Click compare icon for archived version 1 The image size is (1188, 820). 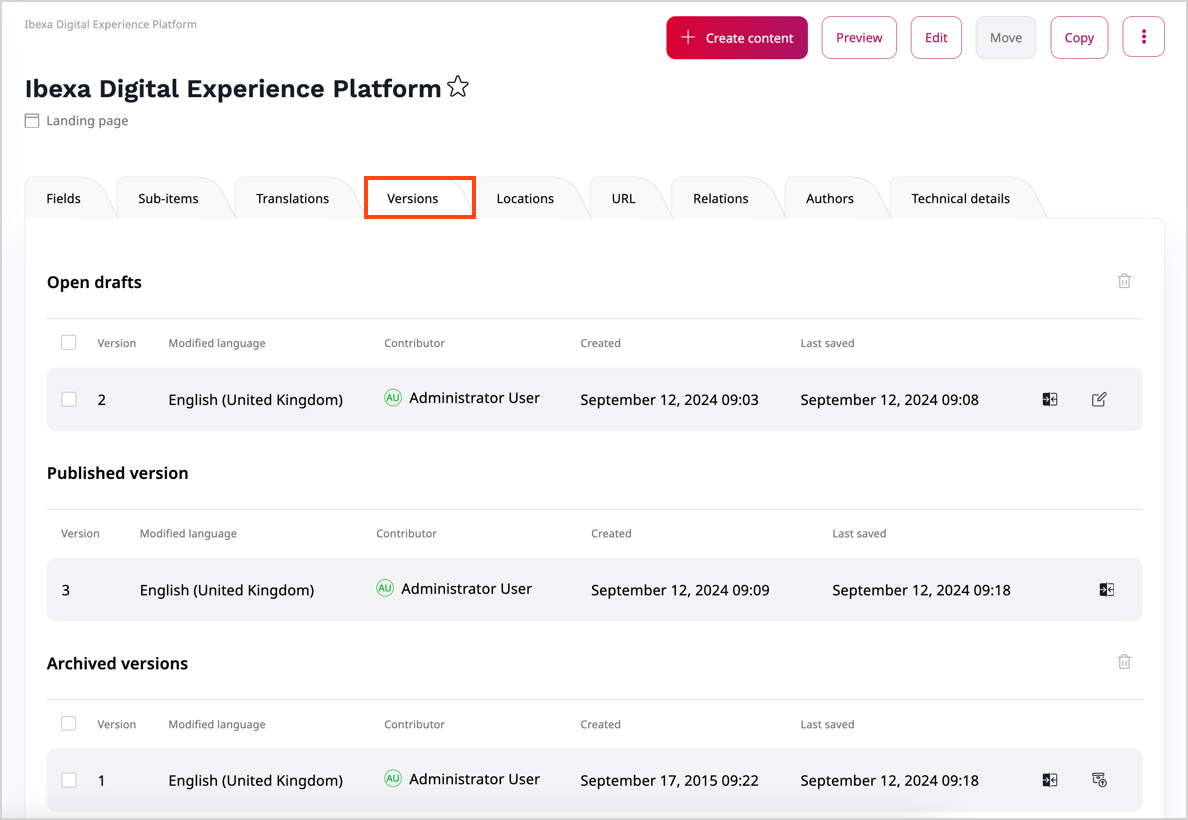click(x=1049, y=780)
